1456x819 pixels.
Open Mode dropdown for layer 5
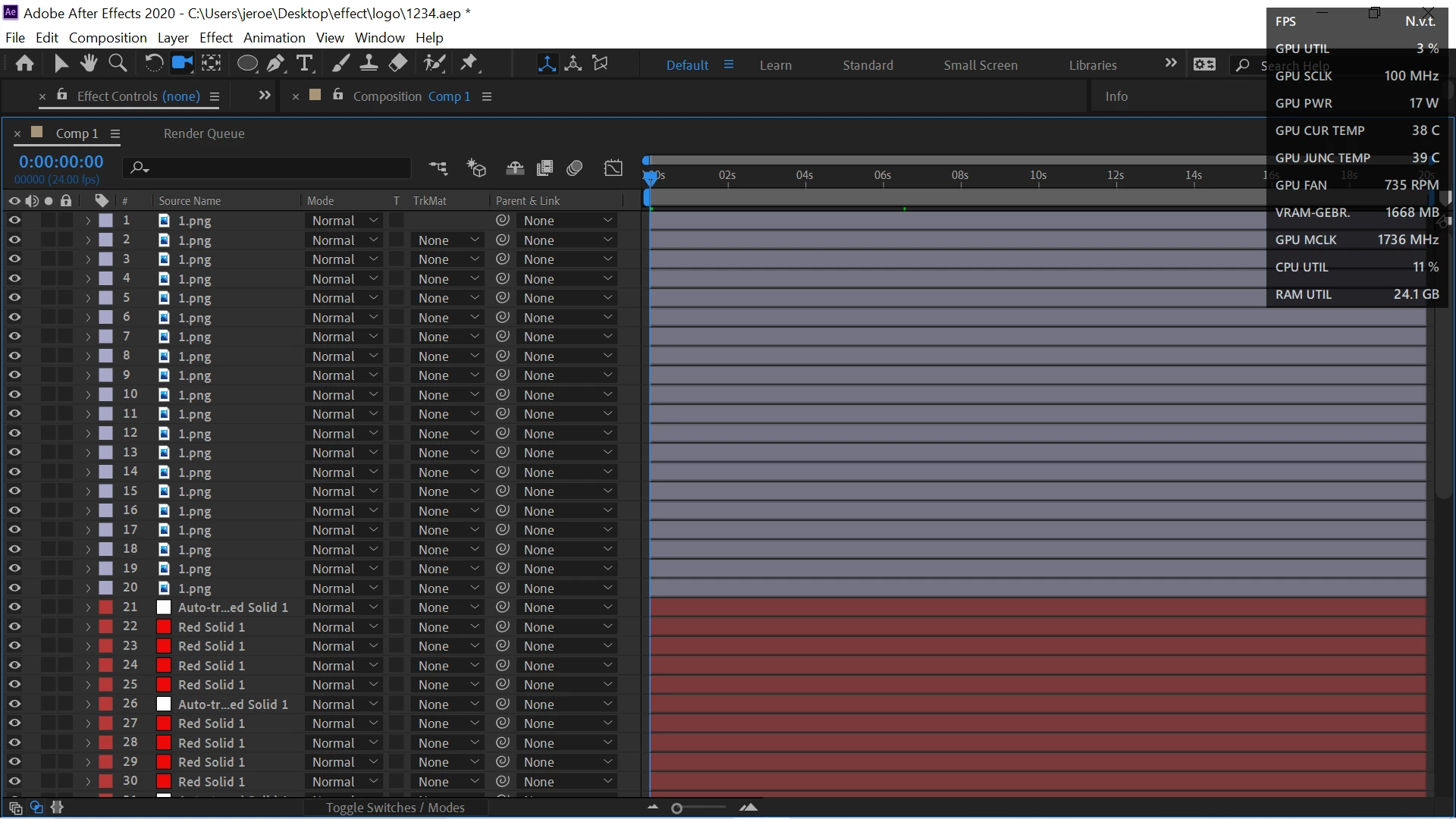(344, 299)
